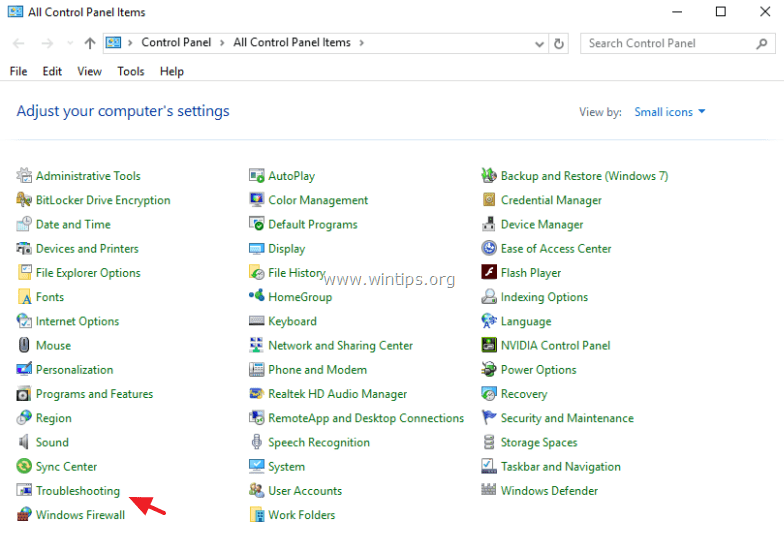Open Realtek HD Audio Manager
784x560 pixels.
point(338,394)
